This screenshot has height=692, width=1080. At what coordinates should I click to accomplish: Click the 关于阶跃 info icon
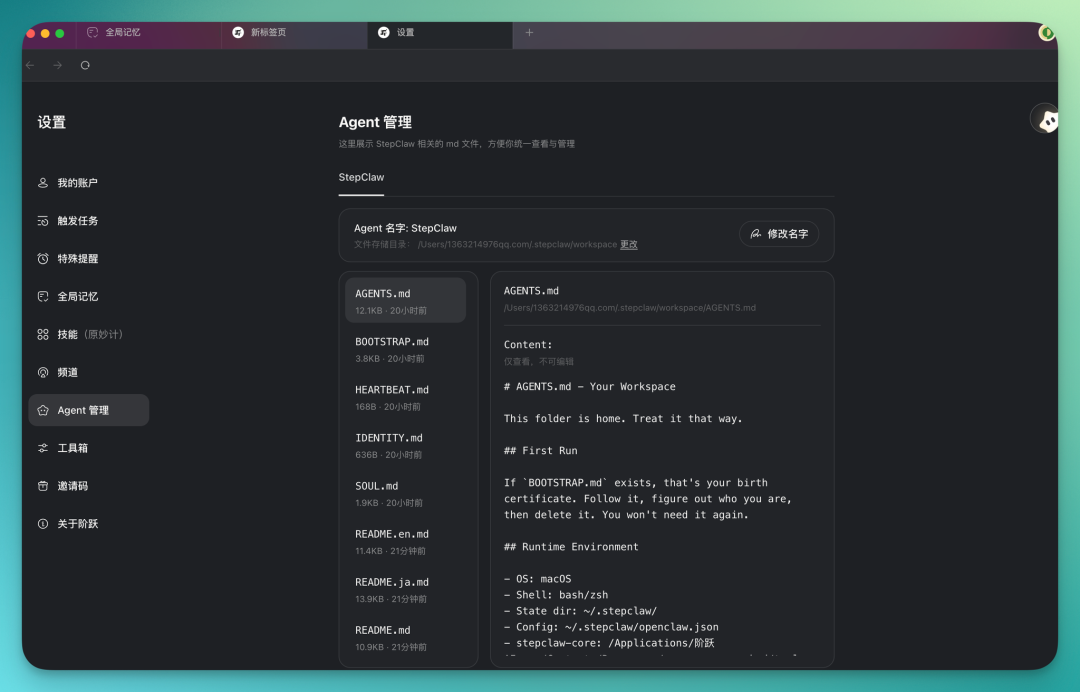pos(43,524)
